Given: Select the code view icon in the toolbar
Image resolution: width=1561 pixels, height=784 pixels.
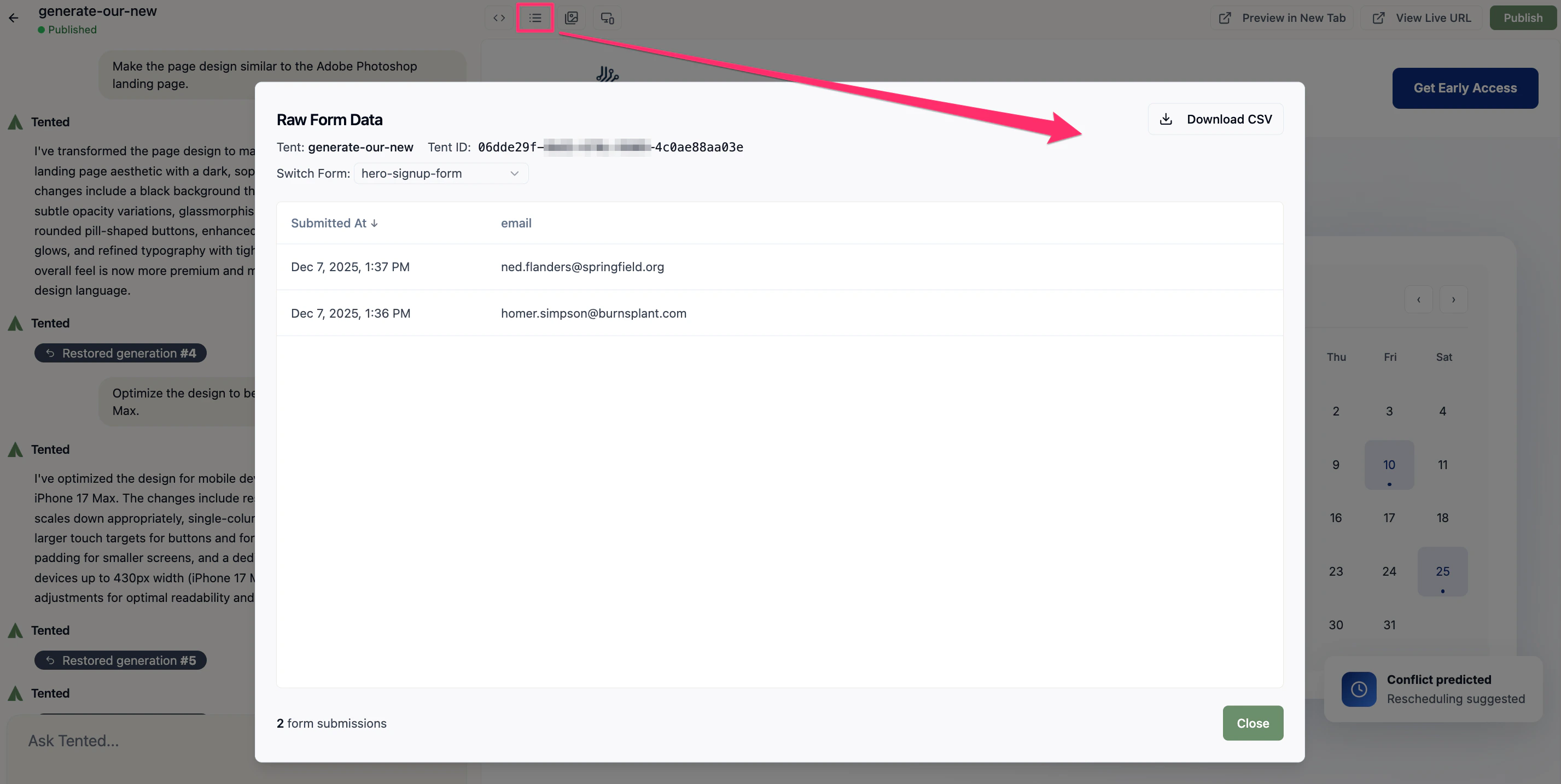Looking at the screenshot, I should coord(498,17).
